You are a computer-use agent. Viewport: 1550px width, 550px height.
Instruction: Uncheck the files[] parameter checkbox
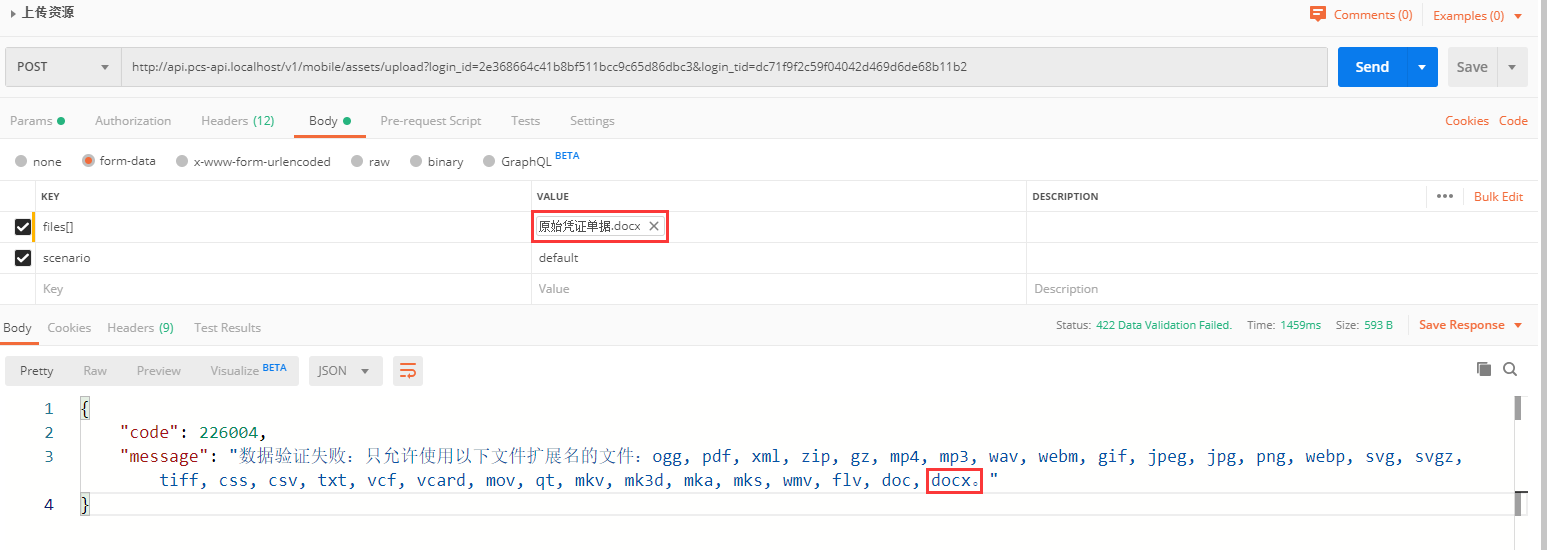coord(23,227)
